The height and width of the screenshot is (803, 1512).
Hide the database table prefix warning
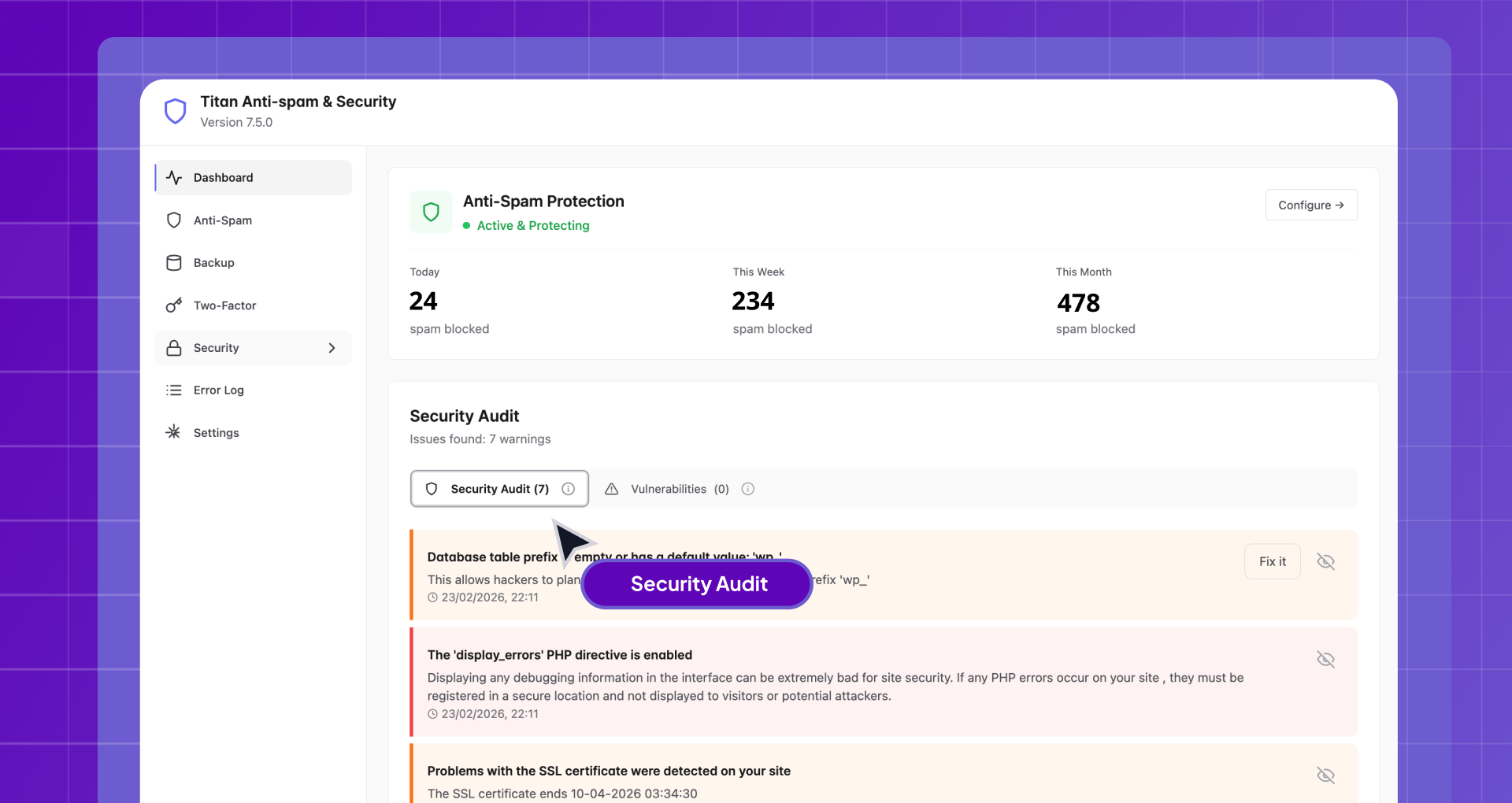coord(1325,561)
